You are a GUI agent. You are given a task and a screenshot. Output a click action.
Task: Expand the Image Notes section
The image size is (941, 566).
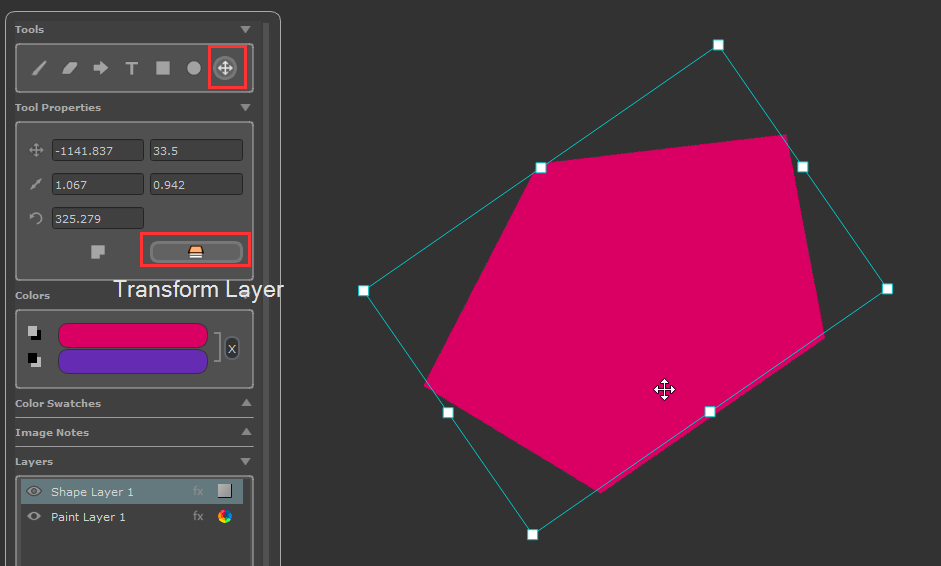(245, 432)
